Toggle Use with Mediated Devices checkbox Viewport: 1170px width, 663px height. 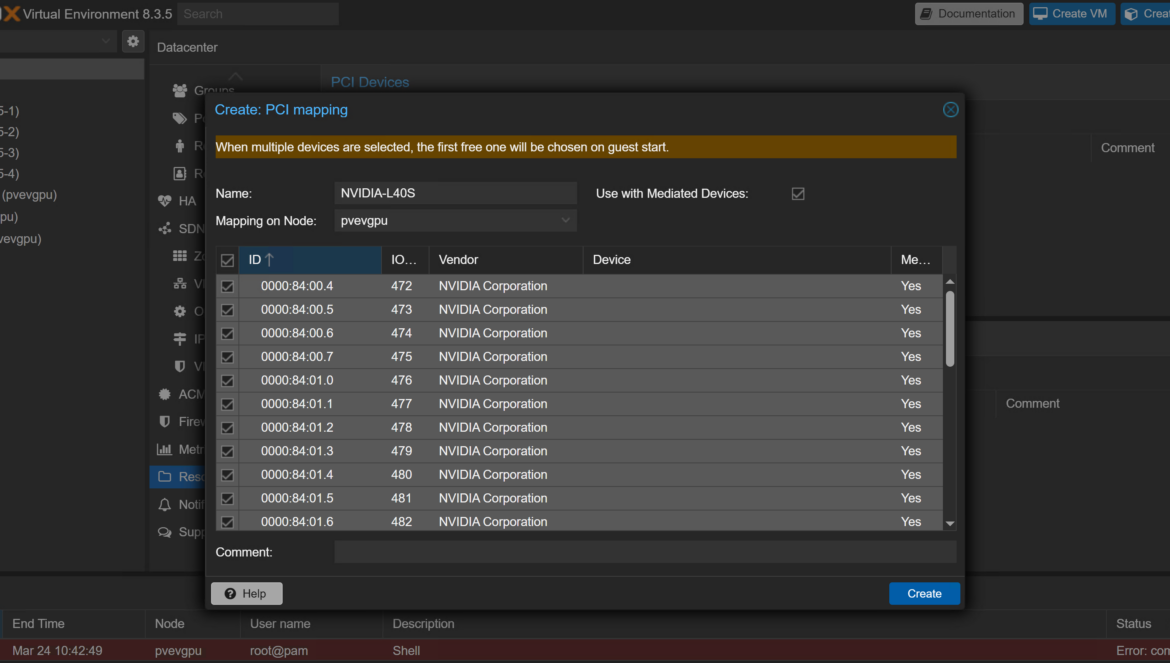click(x=798, y=194)
